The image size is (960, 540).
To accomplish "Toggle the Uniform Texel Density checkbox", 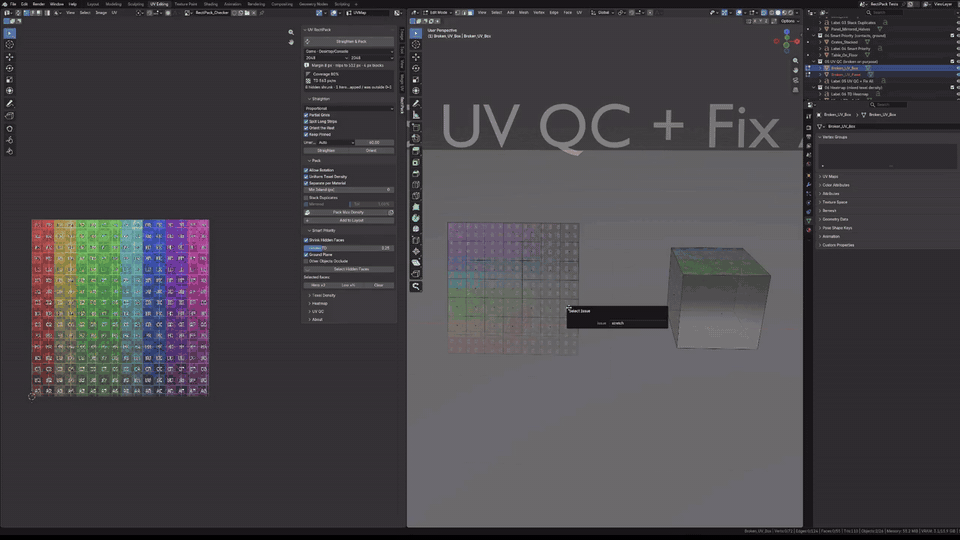I will coord(306,176).
